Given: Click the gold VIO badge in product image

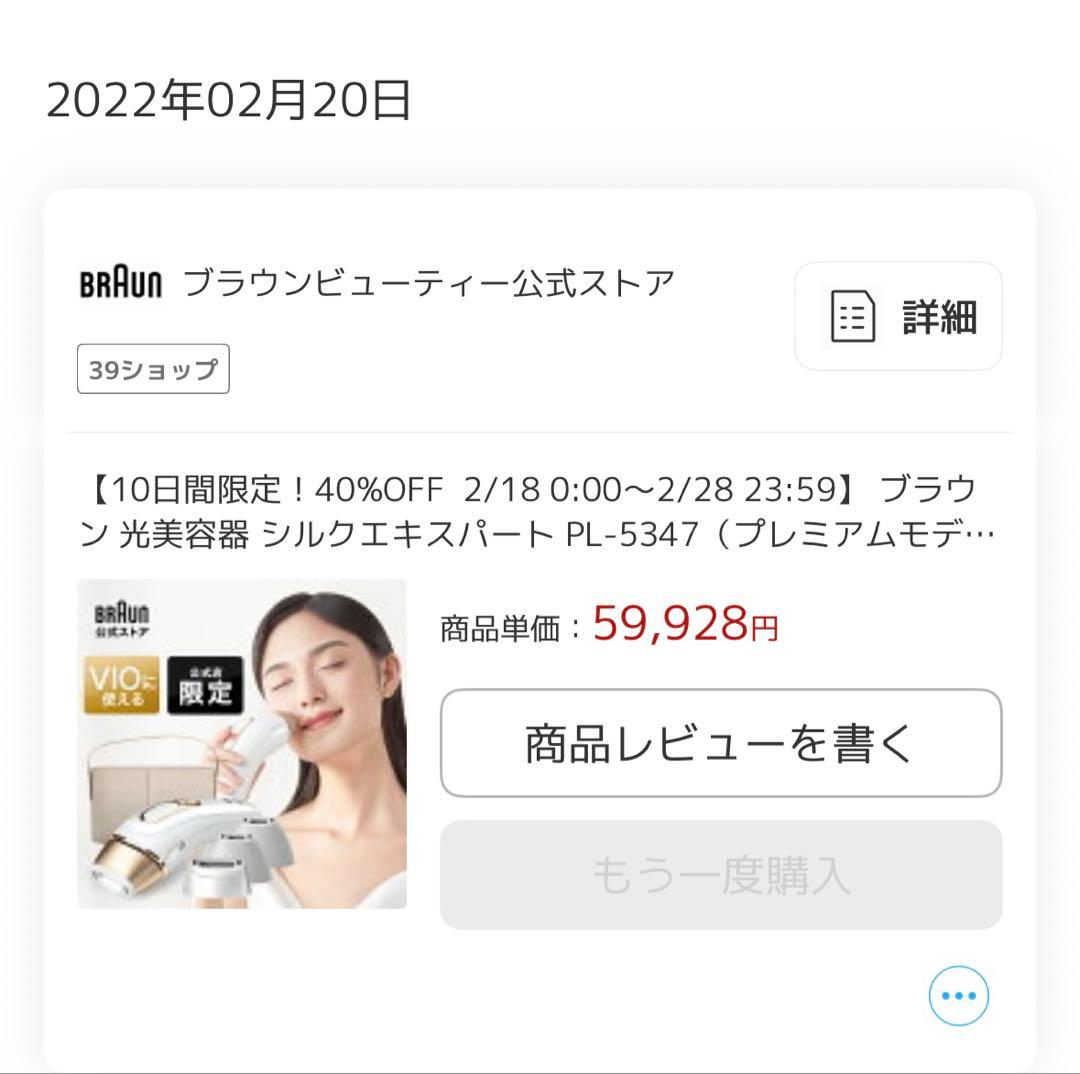Looking at the screenshot, I should pos(121,684).
